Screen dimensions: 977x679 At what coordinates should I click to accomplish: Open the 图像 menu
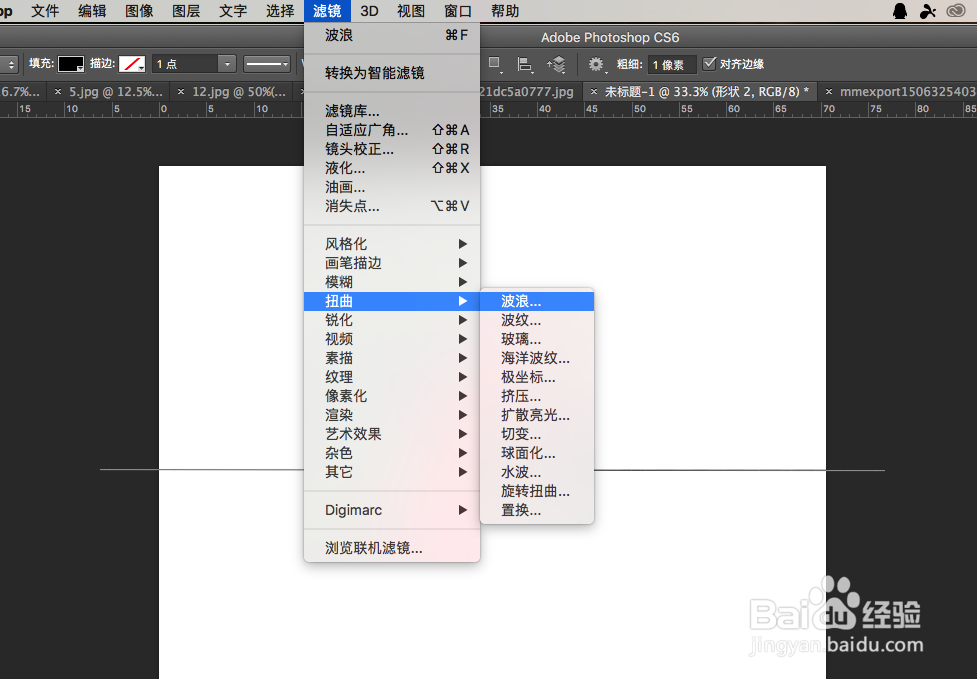[x=139, y=11]
